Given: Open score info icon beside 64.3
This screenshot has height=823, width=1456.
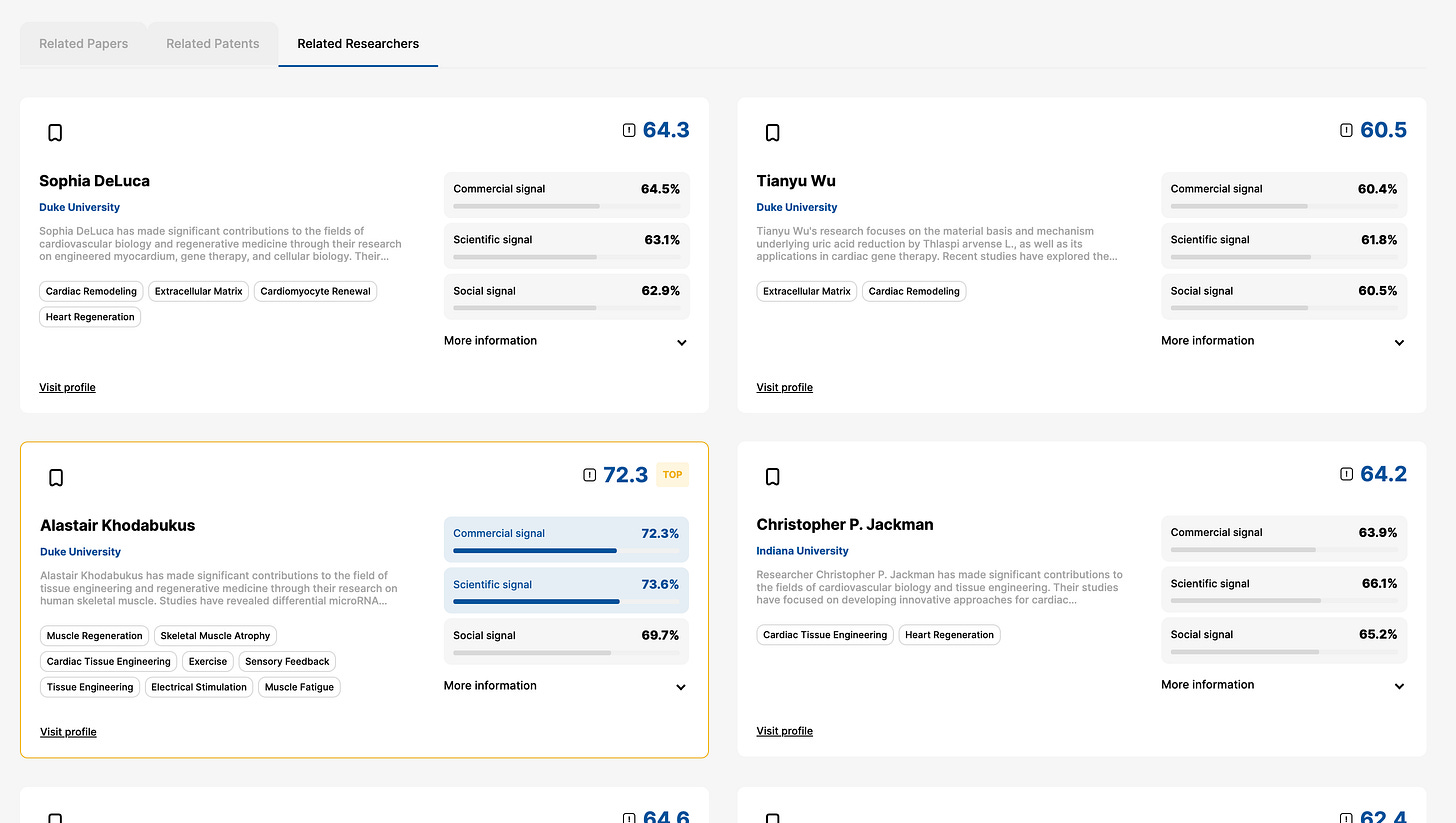Looking at the screenshot, I should pyautogui.click(x=629, y=130).
